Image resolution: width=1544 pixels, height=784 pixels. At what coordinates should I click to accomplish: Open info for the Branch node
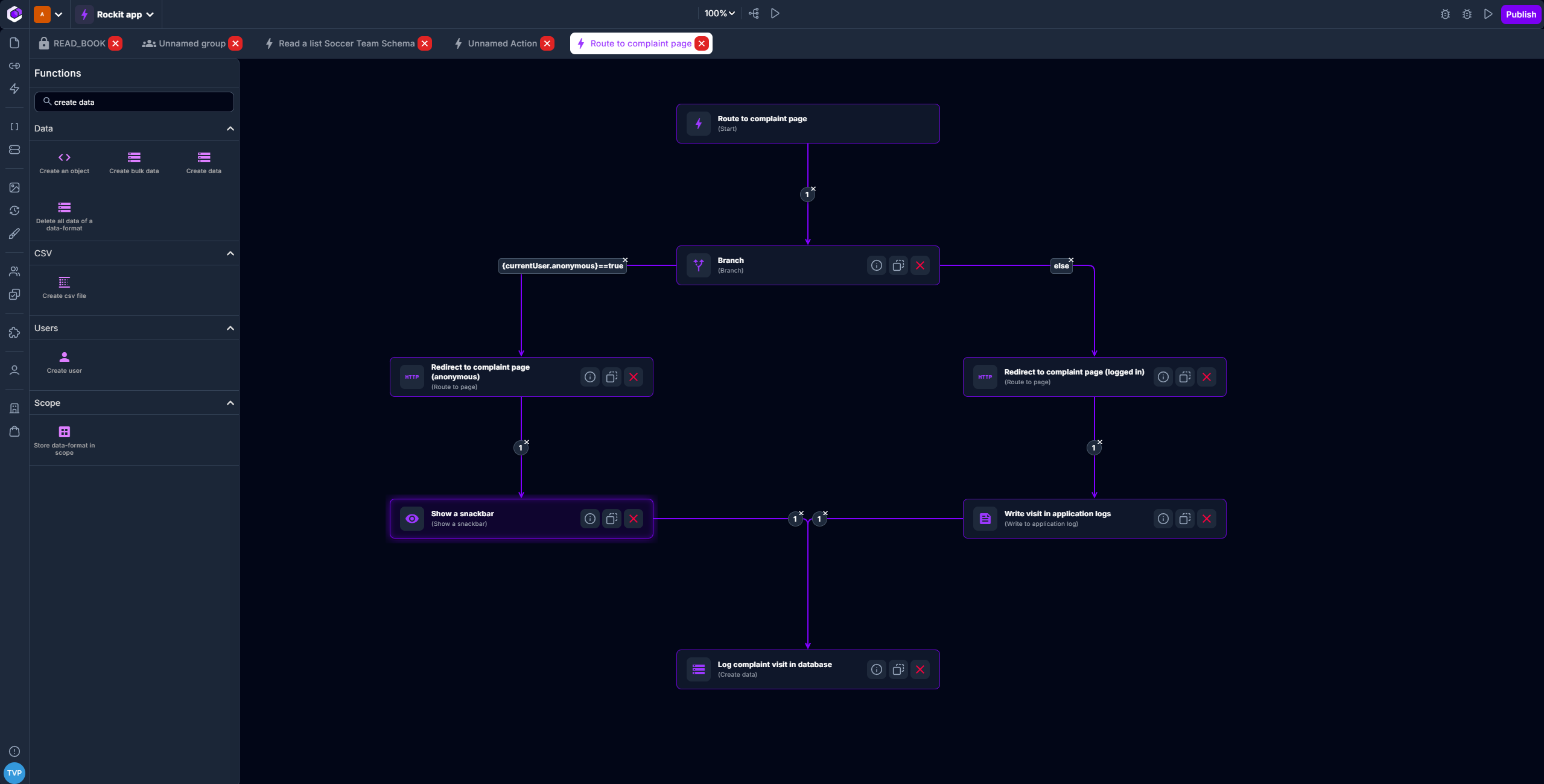(876, 265)
